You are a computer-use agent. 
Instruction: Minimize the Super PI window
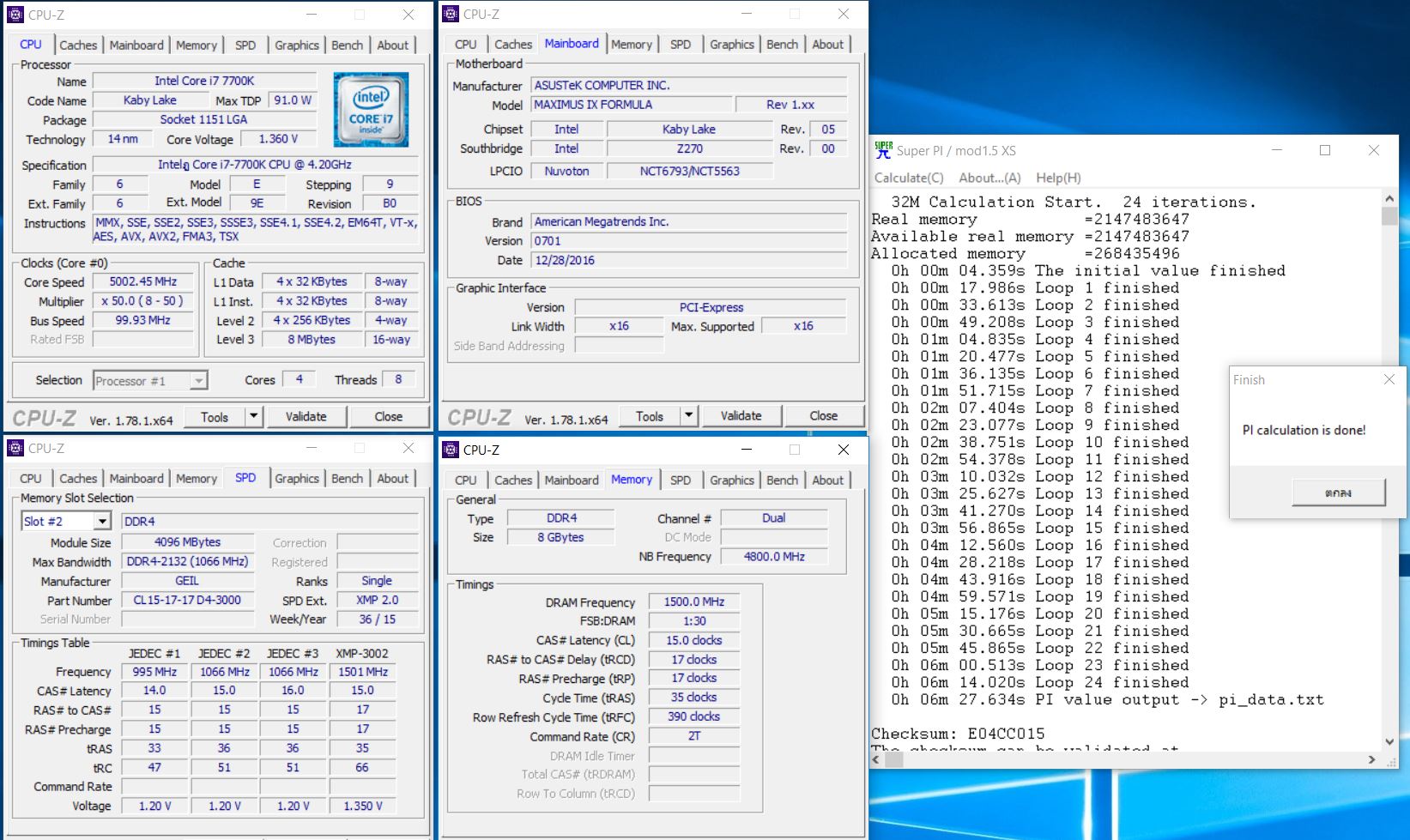pyautogui.click(x=1277, y=150)
